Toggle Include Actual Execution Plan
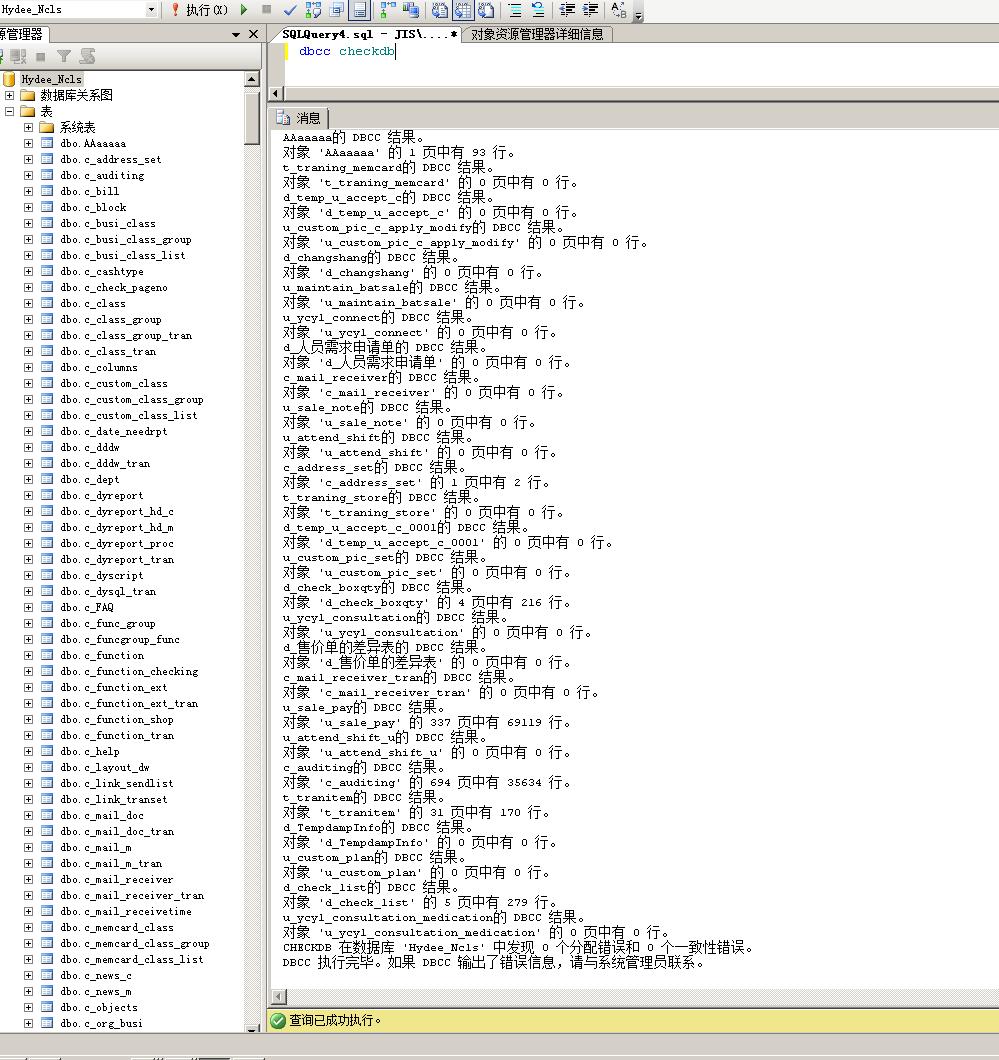The height and width of the screenshot is (1060, 999). [389, 9]
